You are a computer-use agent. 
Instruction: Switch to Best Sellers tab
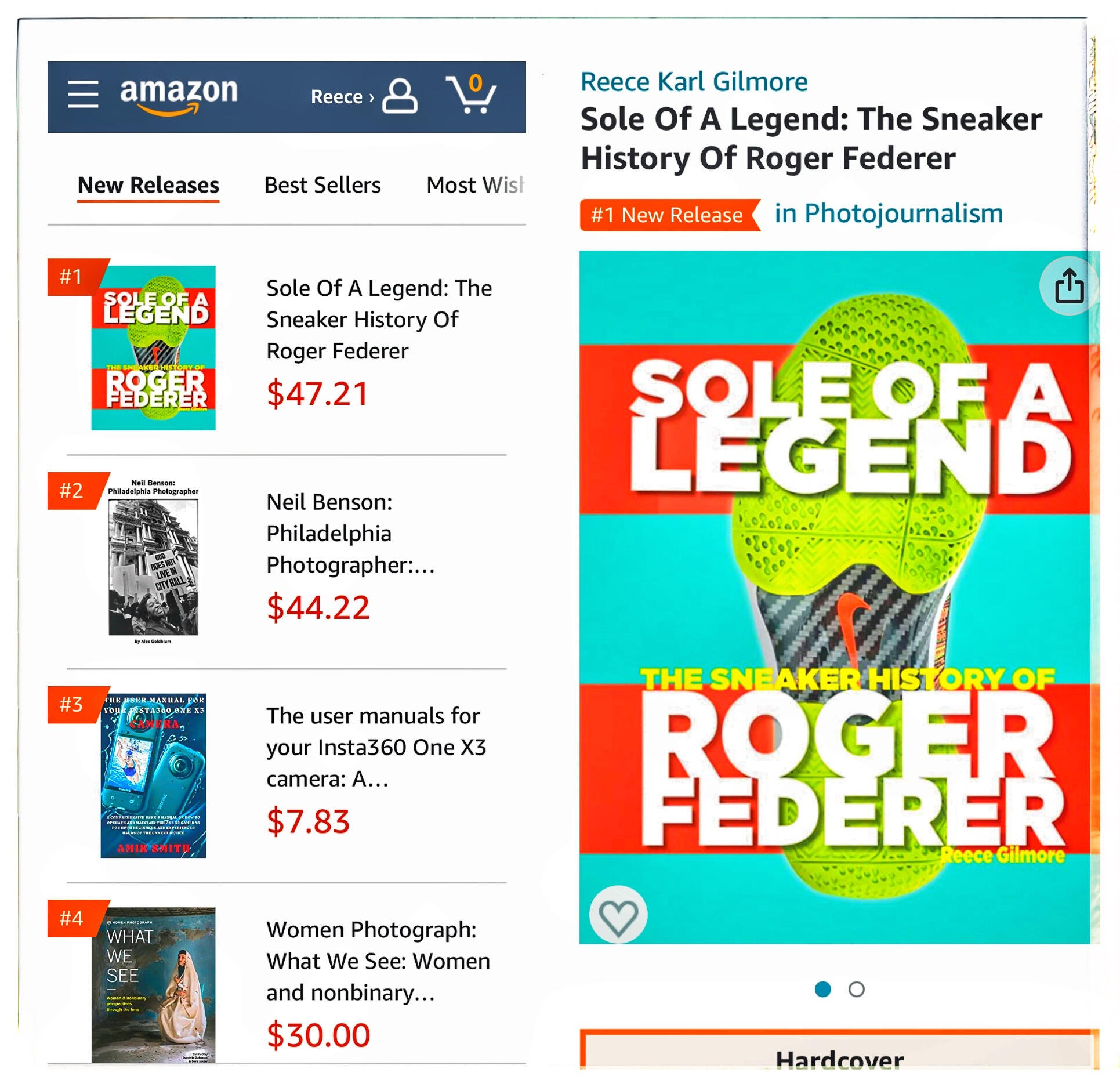click(x=322, y=186)
